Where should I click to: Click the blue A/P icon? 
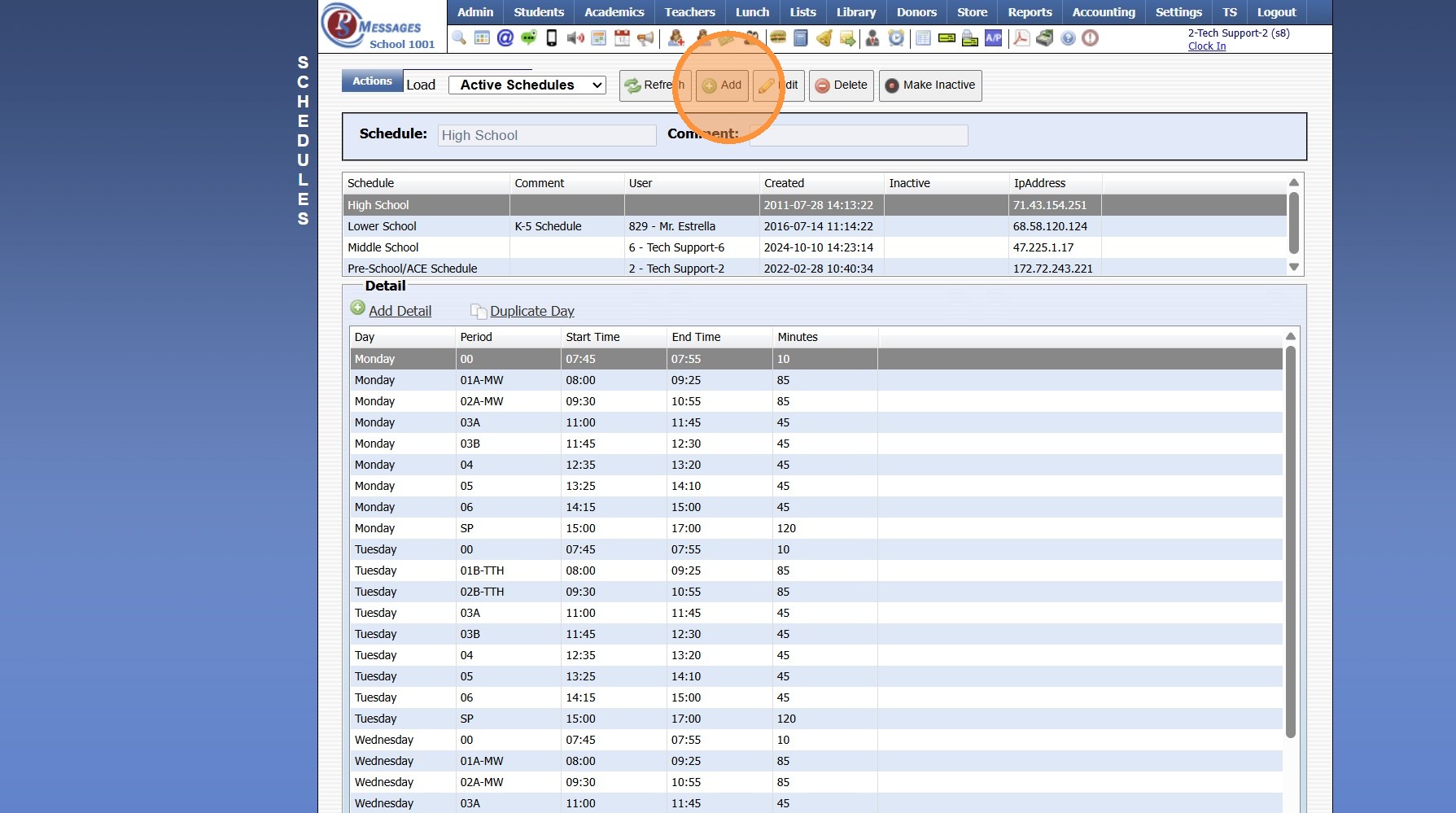pos(994,38)
